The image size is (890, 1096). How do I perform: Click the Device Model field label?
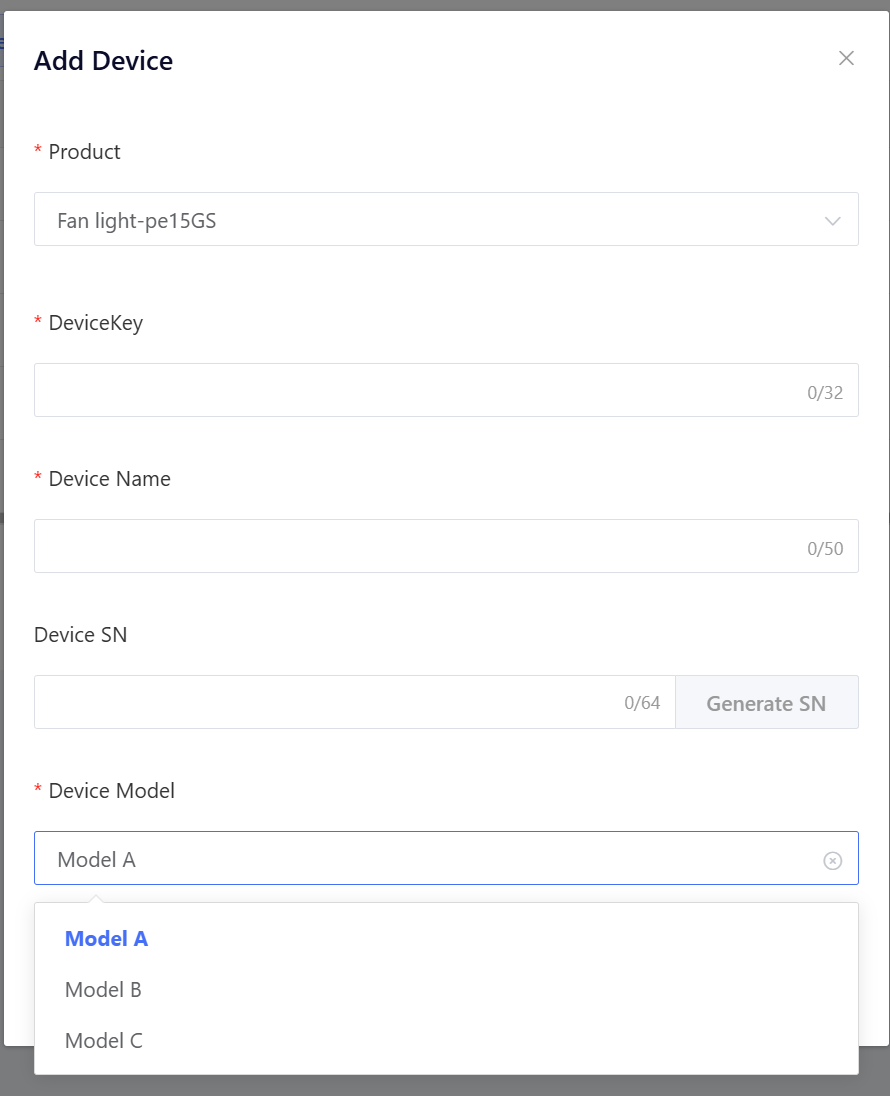[111, 791]
